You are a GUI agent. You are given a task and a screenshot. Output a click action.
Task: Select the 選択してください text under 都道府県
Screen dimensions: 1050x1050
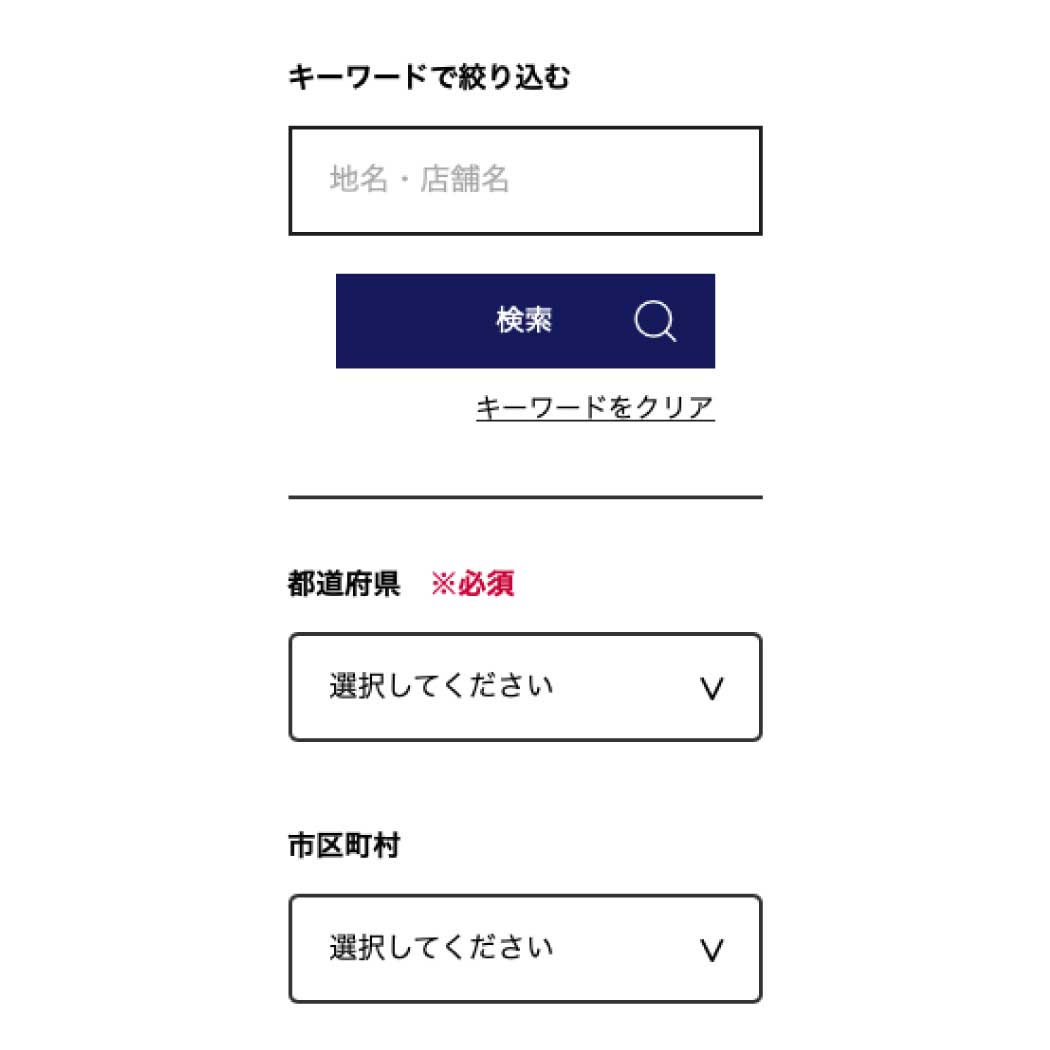click(x=441, y=686)
